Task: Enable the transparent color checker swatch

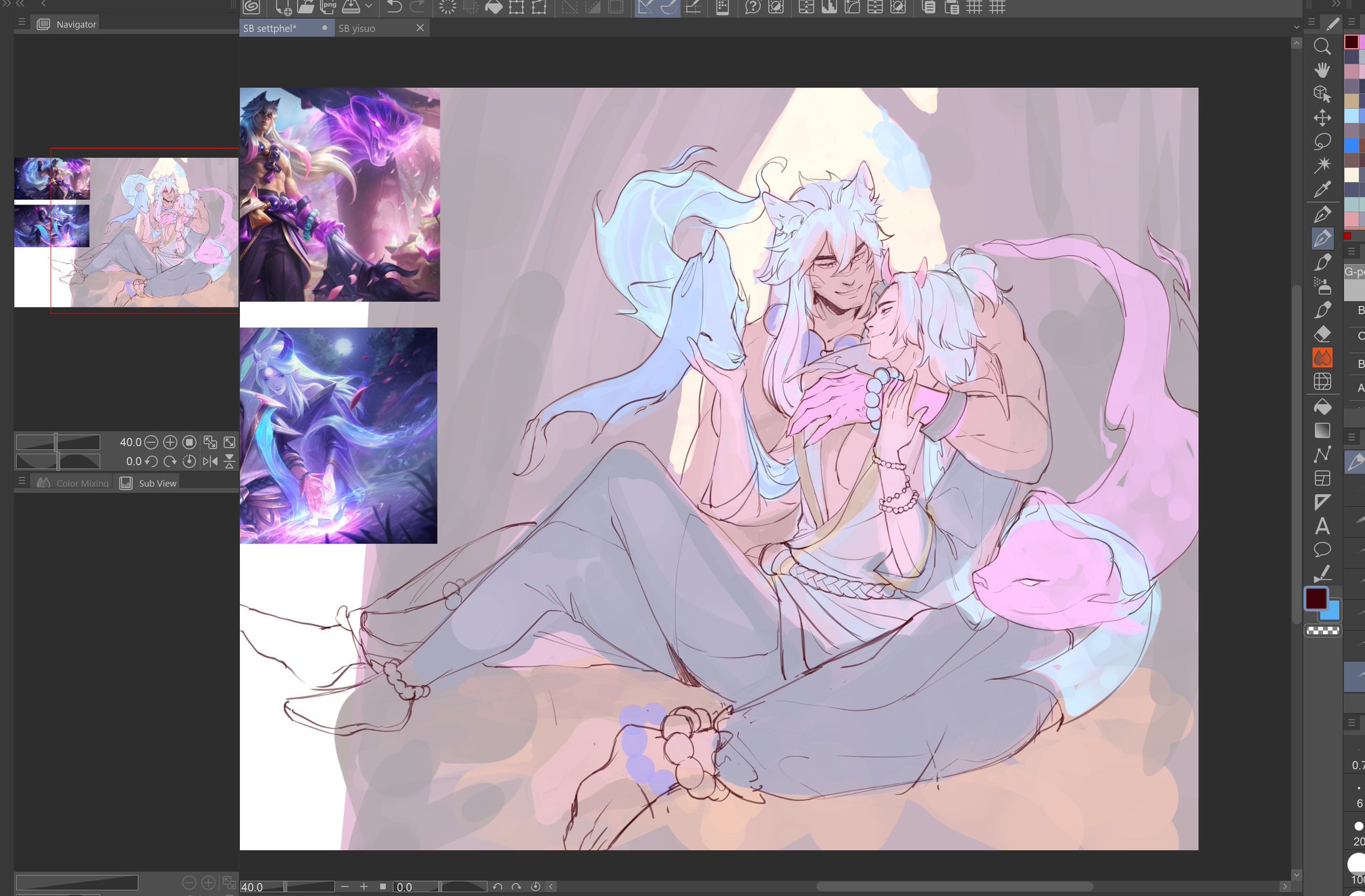Action: coord(1322,630)
